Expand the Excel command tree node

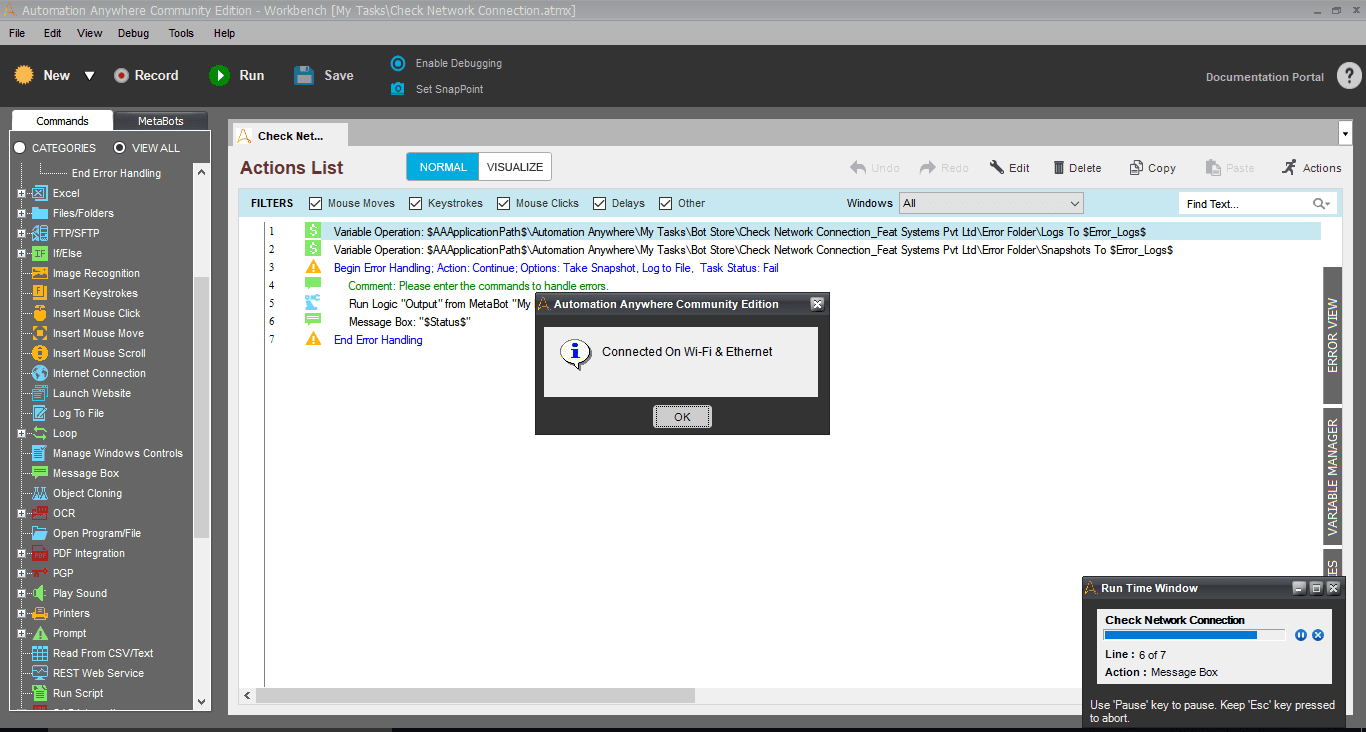21,193
